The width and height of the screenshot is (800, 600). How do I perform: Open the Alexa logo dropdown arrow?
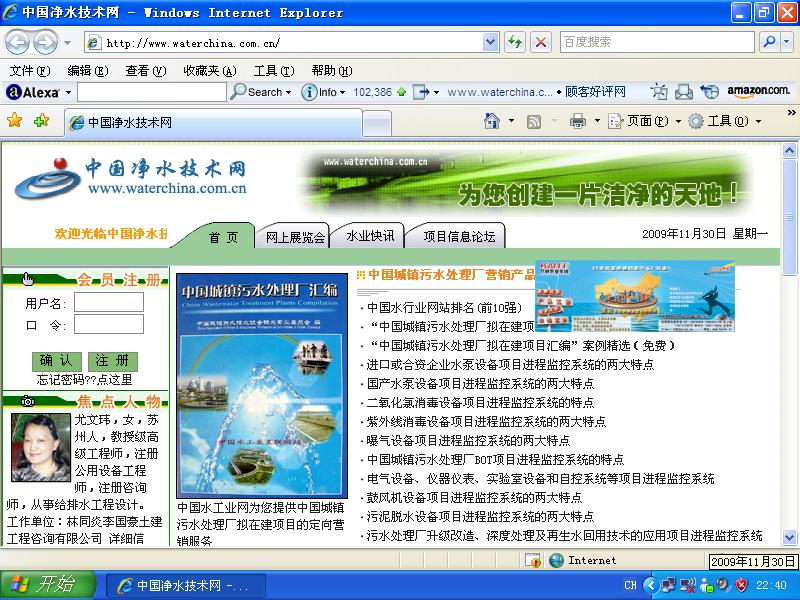pyautogui.click(x=68, y=93)
